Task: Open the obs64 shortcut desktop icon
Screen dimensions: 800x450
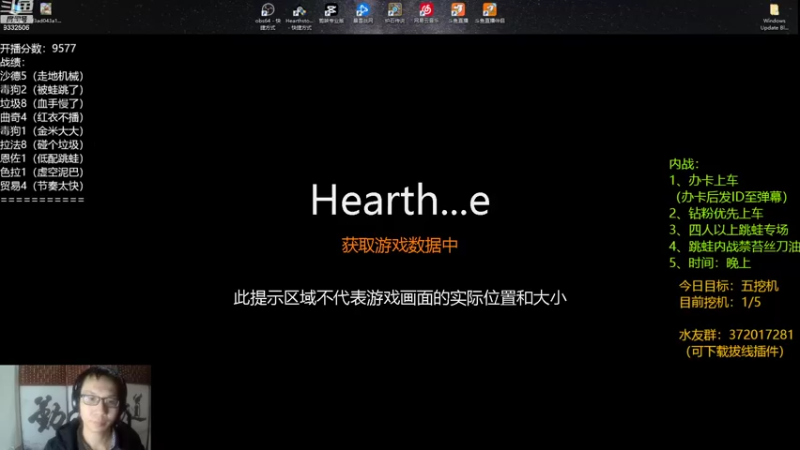Action: coord(267,16)
